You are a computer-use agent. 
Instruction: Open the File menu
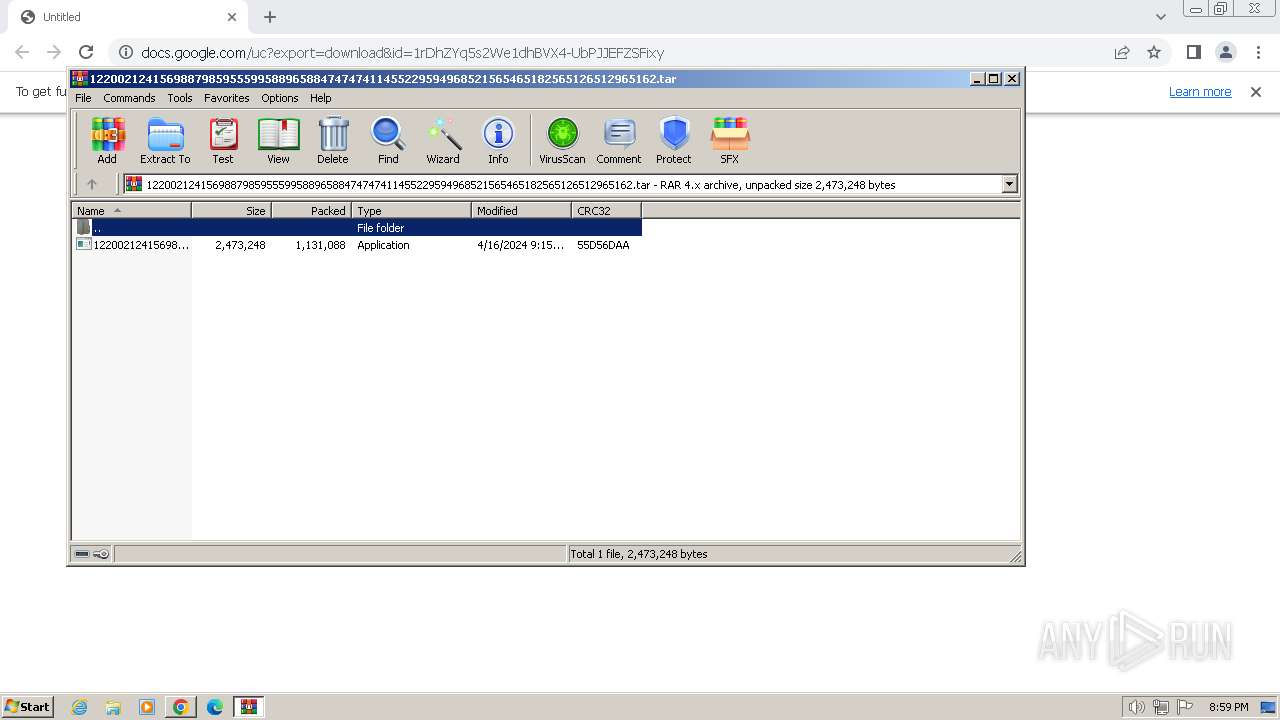tap(83, 98)
